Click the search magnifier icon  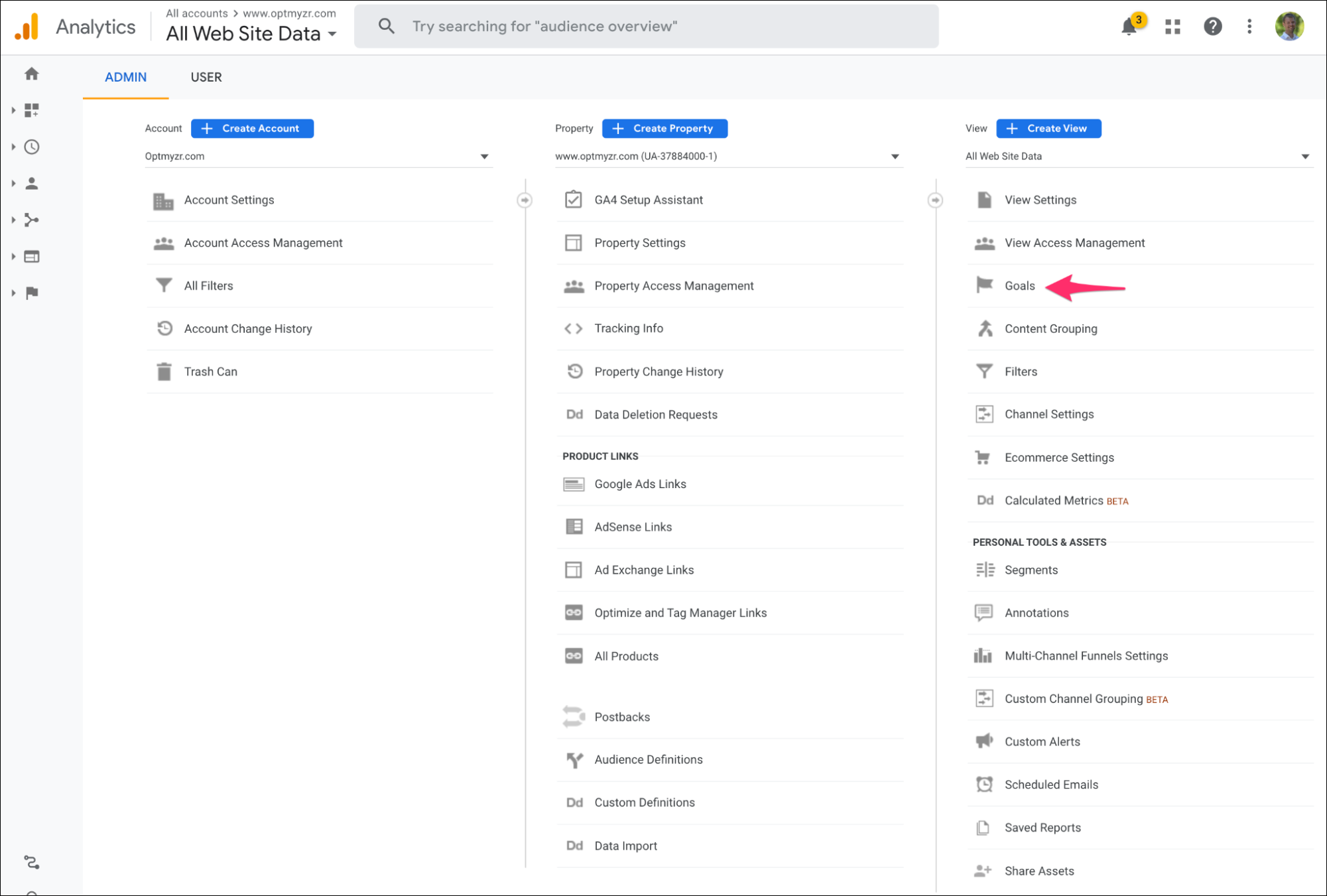[x=386, y=27]
